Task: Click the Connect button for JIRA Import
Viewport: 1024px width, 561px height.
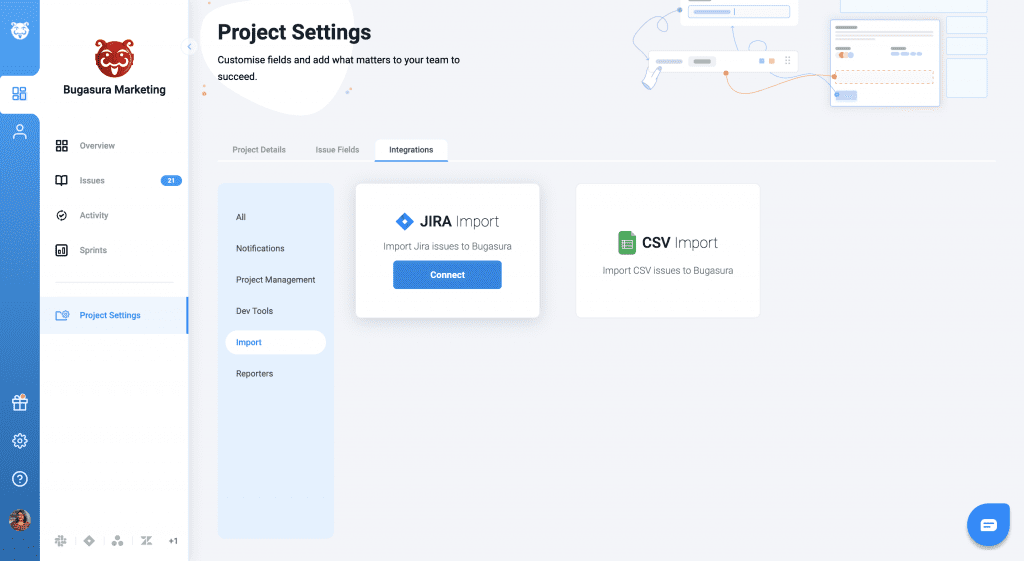Action: coord(447,275)
